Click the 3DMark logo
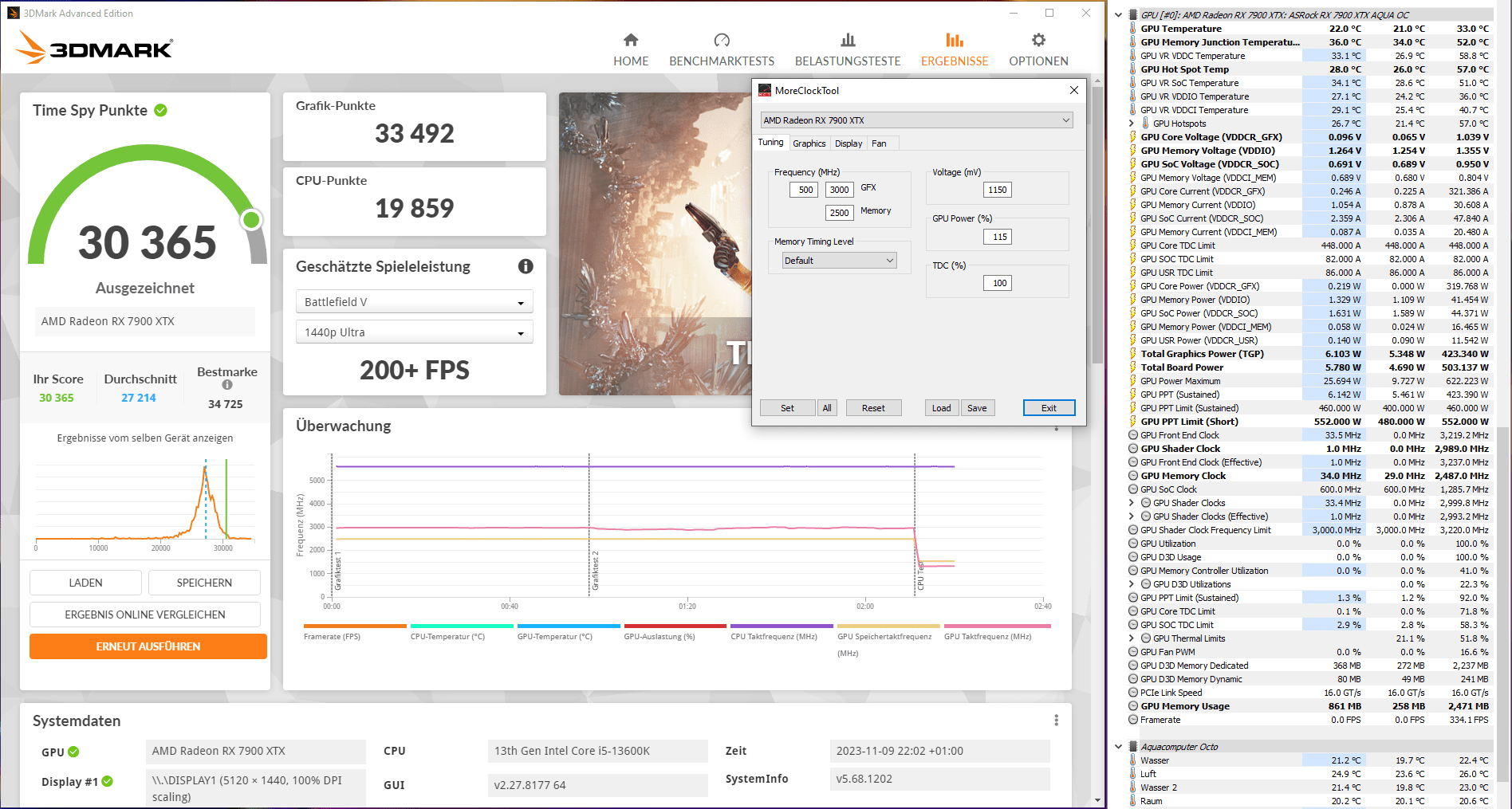Screen dimensions: 1512x809 [x=94, y=48]
